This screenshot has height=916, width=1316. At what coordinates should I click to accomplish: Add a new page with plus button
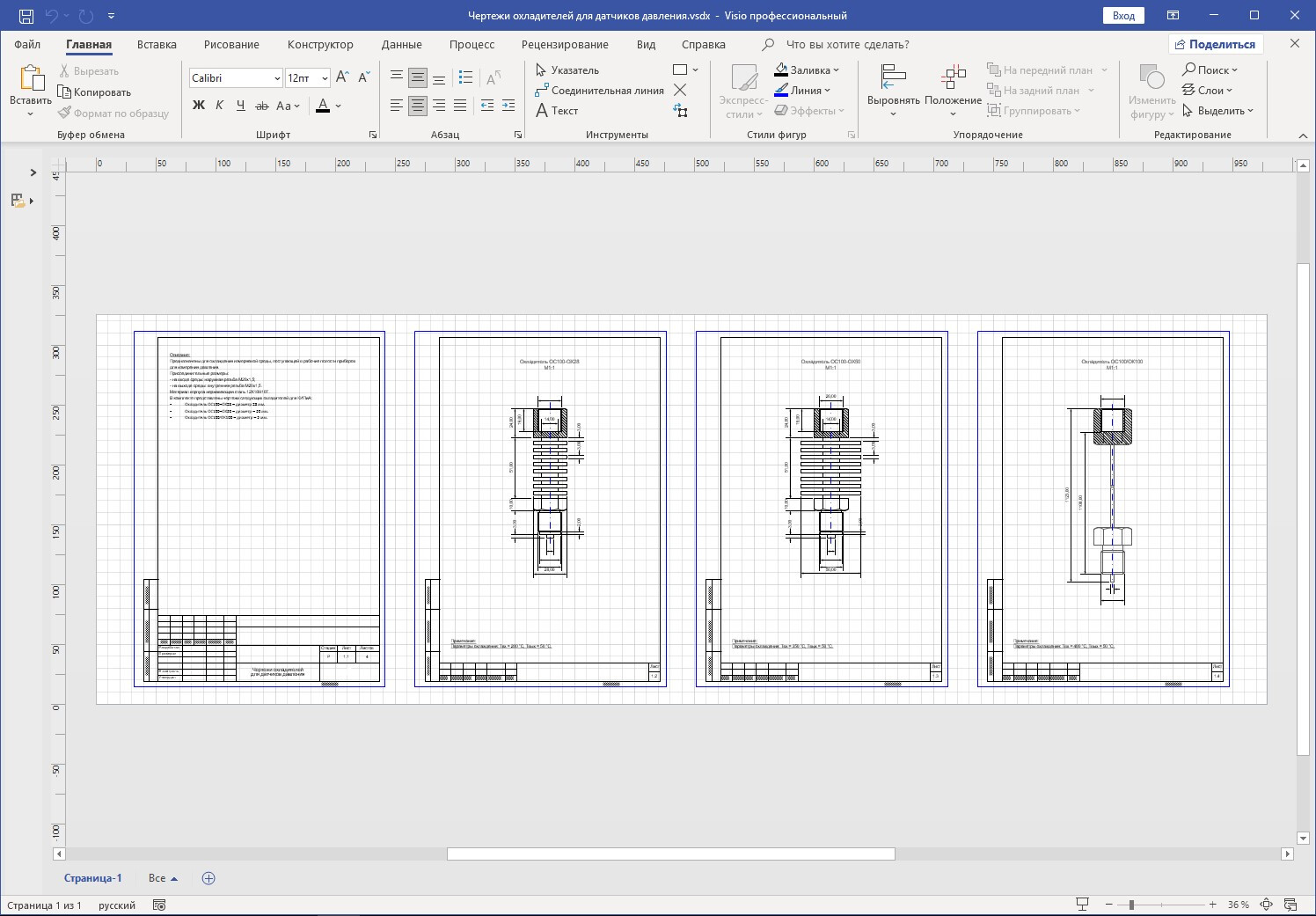[x=208, y=878]
